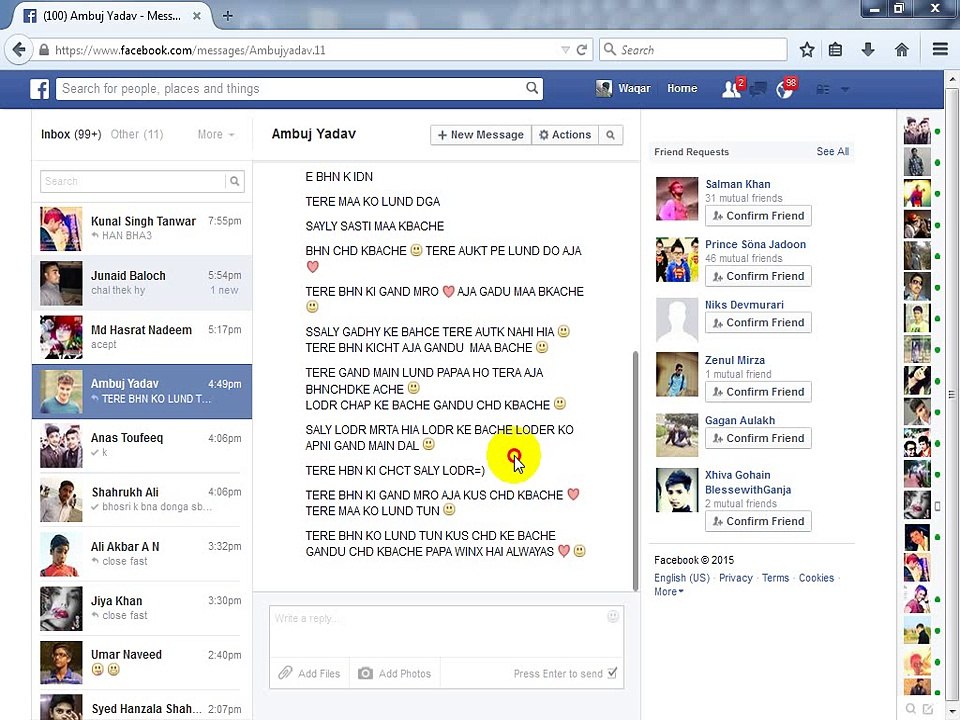The image size is (960, 720).
Task: Open Waqar profile link
Action: pos(623,88)
